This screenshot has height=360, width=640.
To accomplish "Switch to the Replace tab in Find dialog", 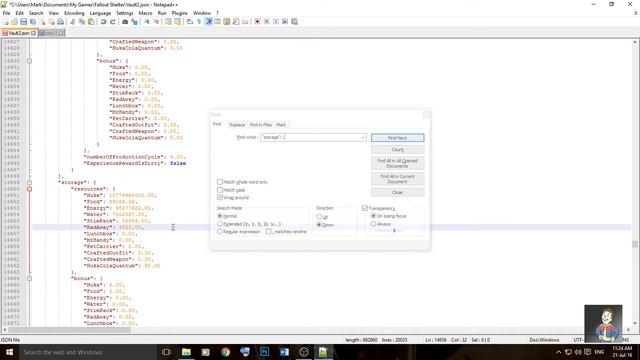I will [x=237, y=124].
